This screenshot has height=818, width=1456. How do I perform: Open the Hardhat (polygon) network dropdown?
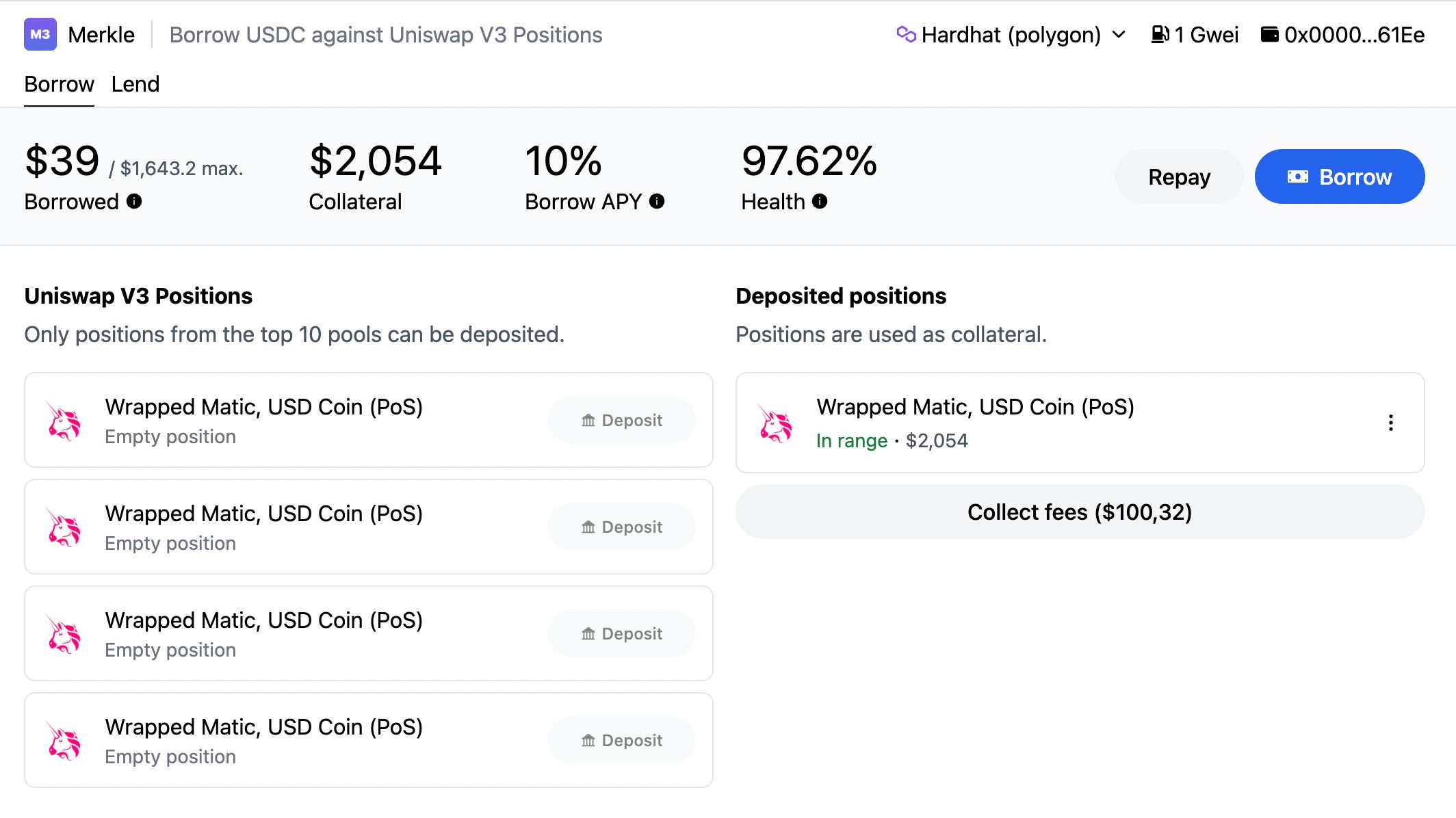point(1011,34)
